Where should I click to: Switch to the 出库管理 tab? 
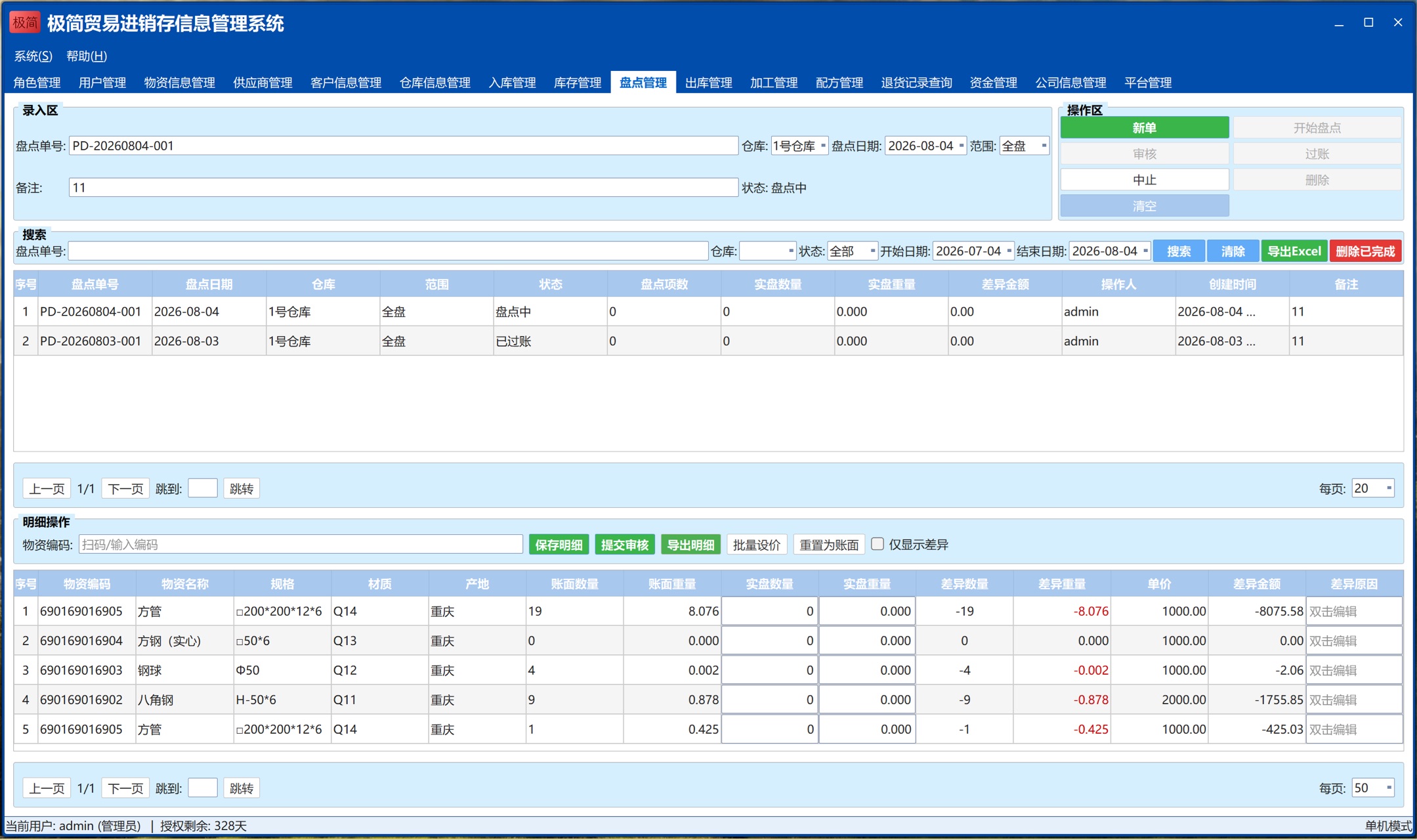[x=709, y=83]
